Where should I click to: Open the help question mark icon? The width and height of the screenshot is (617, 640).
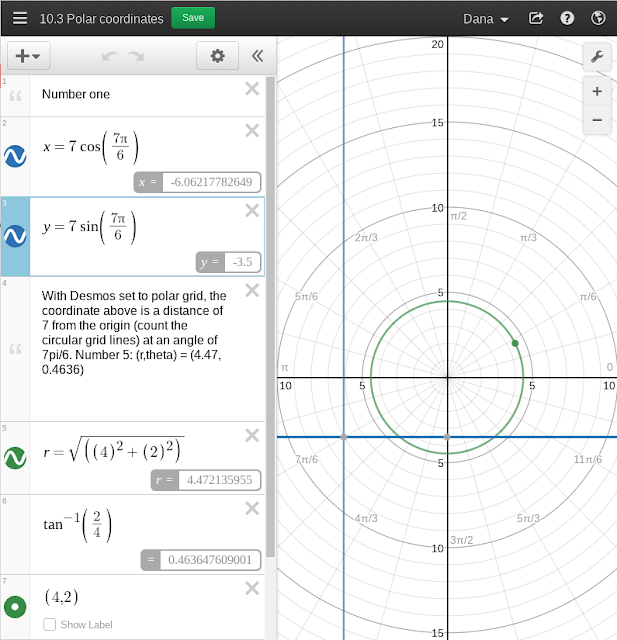pyautogui.click(x=567, y=18)
